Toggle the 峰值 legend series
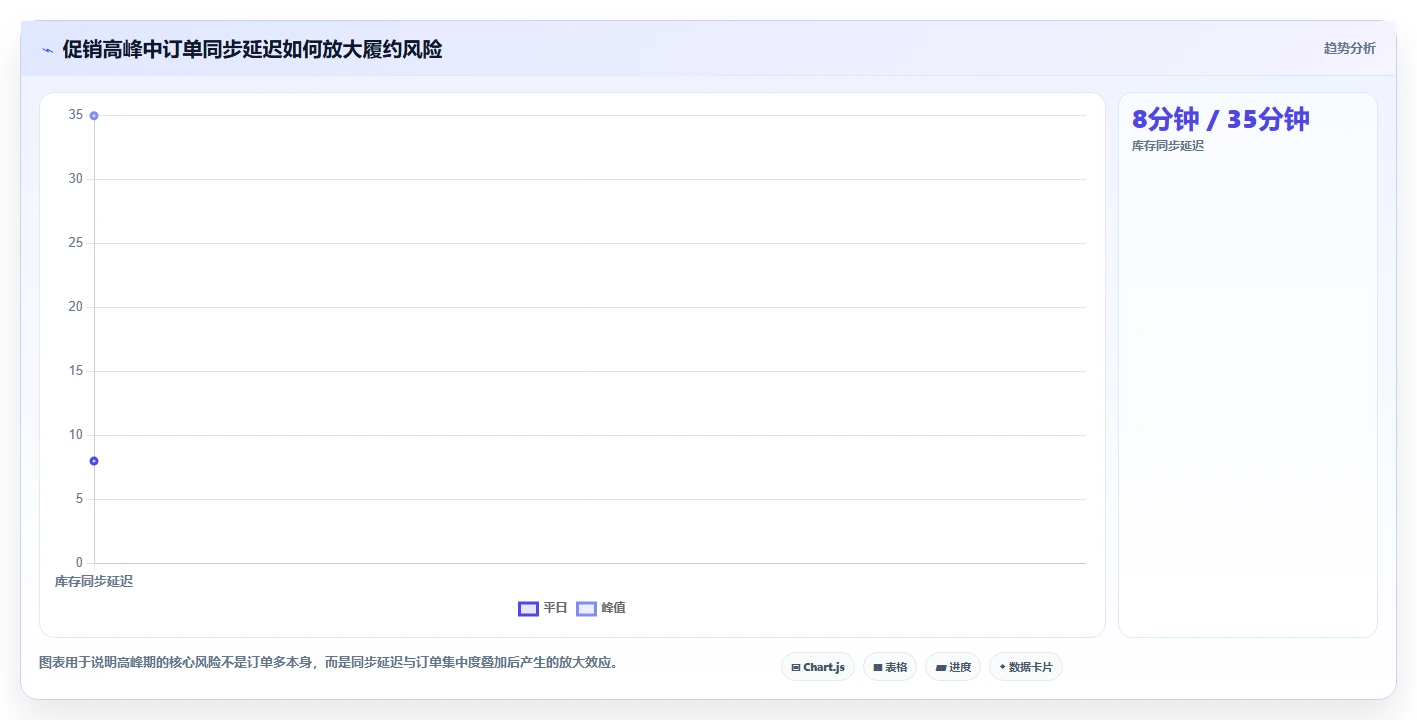This screenshot has width=1417, height=720. pyautogui.click(x=601, y=608)
